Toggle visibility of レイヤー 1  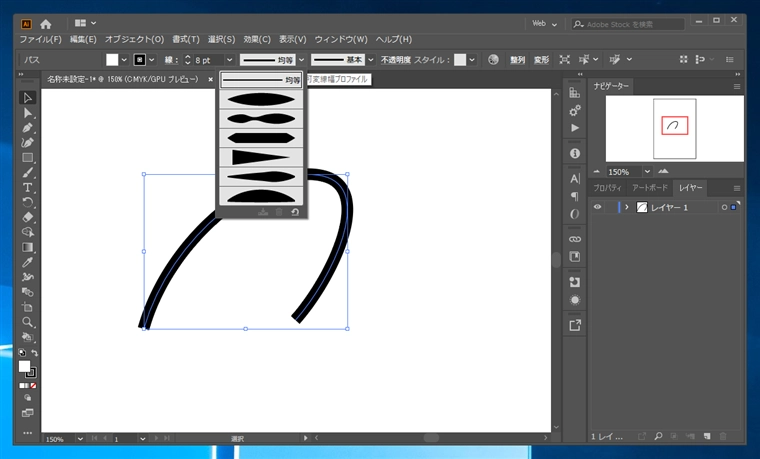click(597, 207)
